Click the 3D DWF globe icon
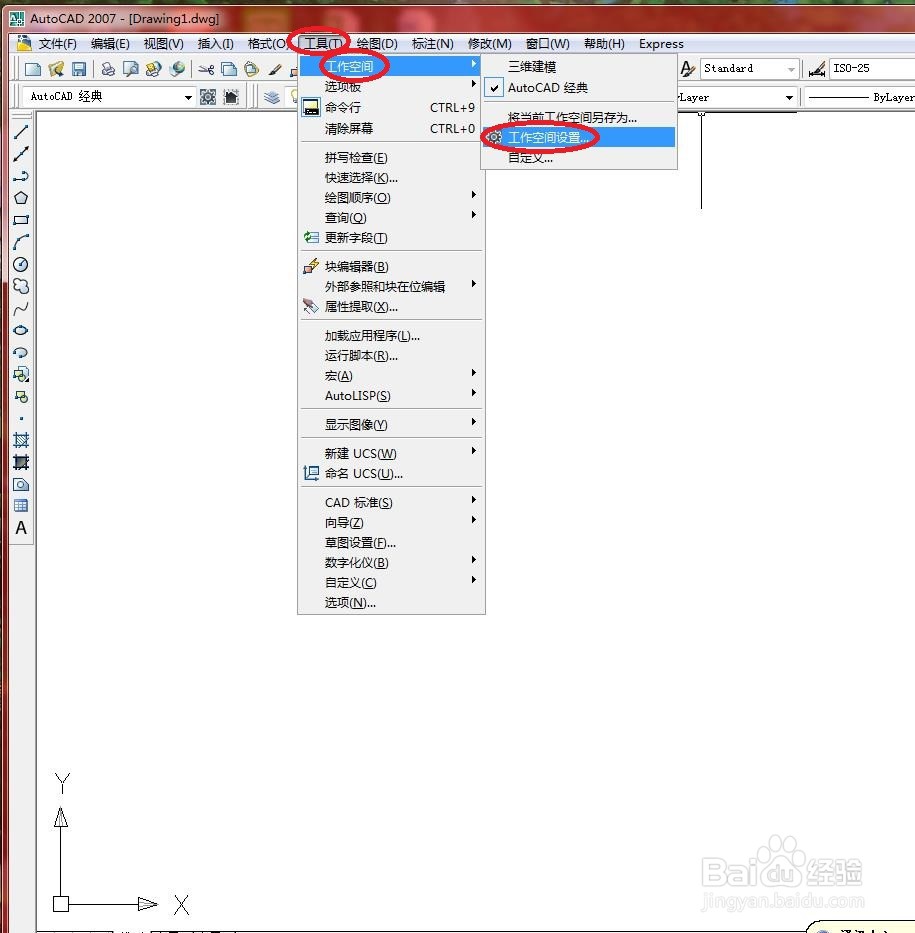The image size is (915, 933). click(x=176, y=69)
